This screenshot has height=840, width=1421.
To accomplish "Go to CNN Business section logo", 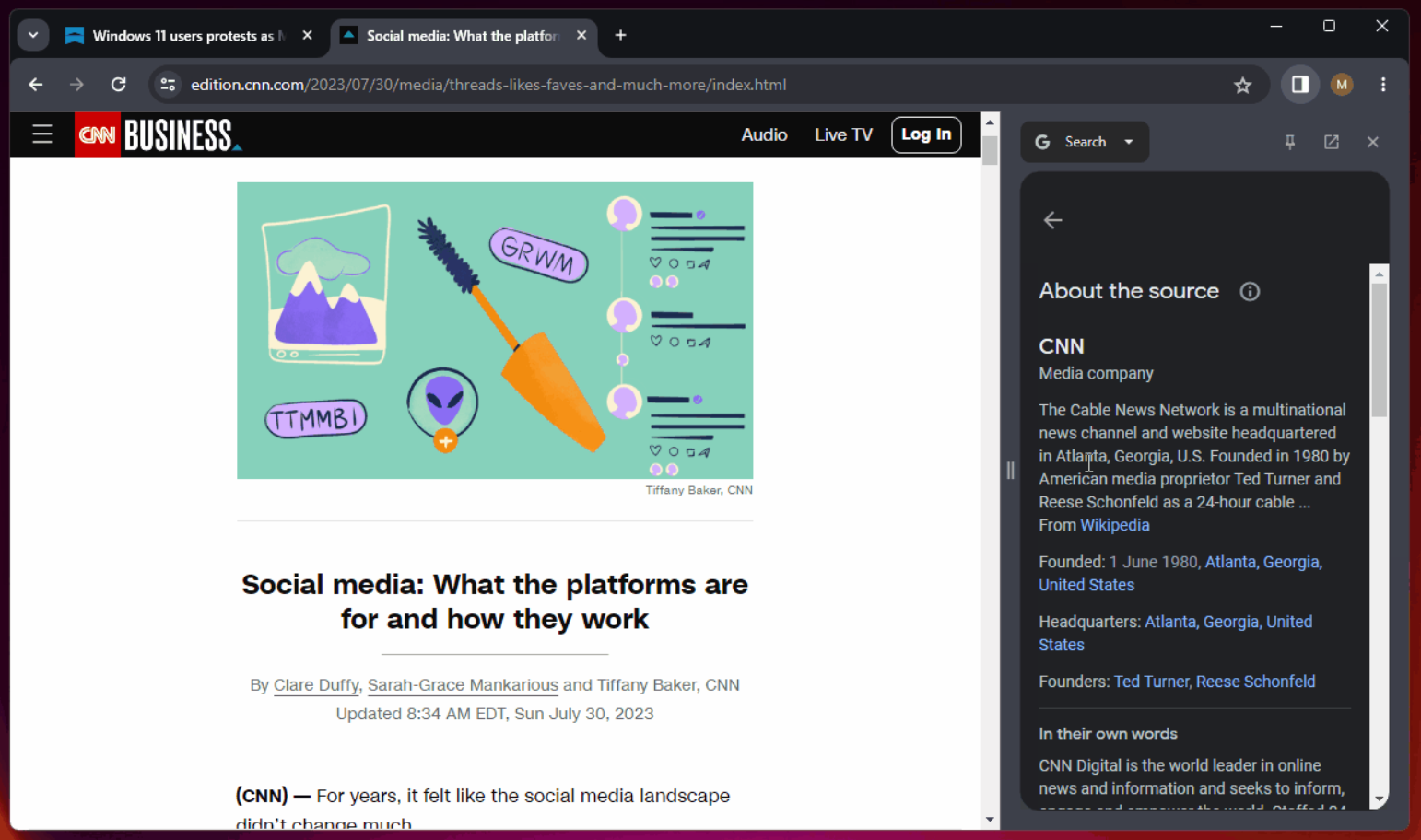I will 182,135.
